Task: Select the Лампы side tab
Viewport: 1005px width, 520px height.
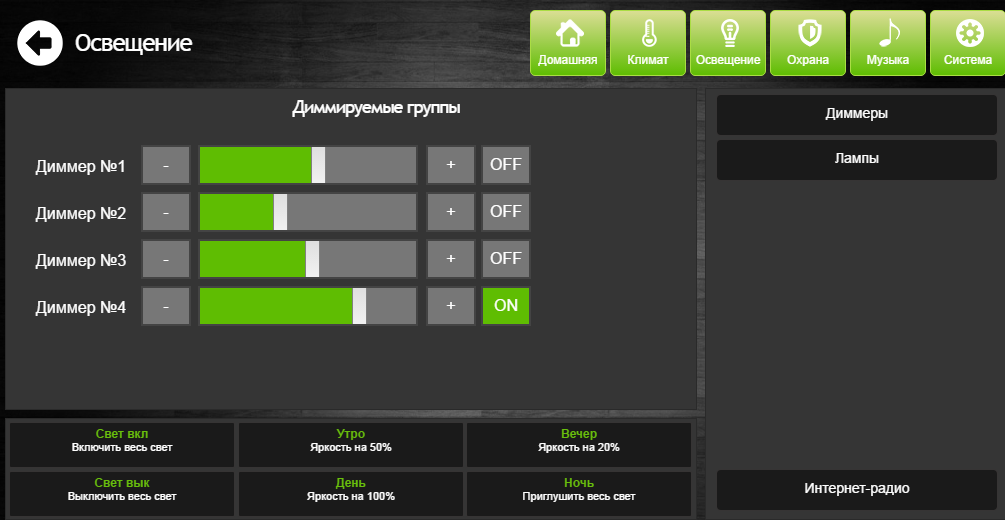Action: 856,160
